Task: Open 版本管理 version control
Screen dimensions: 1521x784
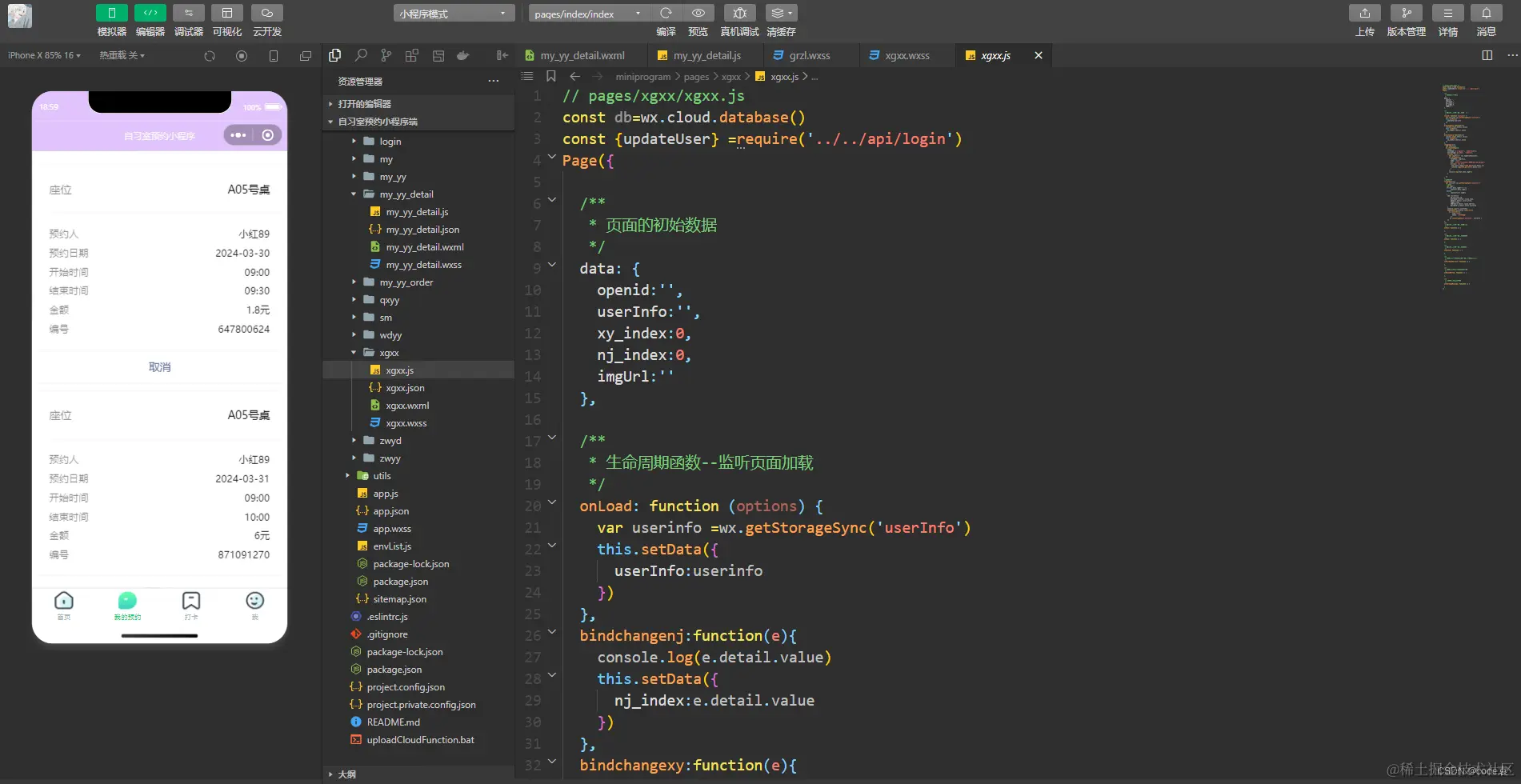Action: [1407, 13]
